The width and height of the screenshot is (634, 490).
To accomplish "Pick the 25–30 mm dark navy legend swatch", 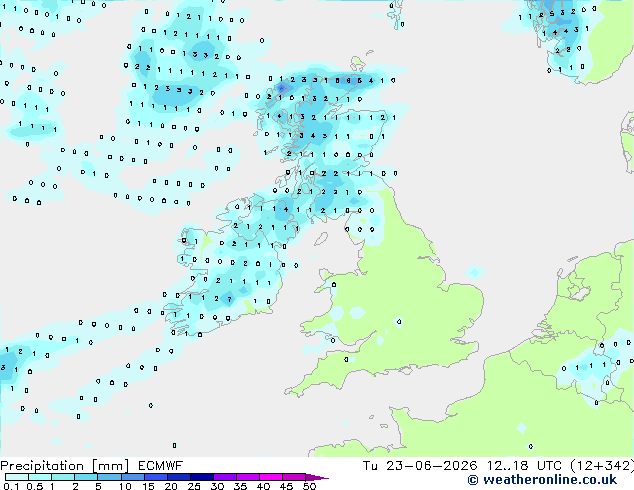I will (202, 477).
